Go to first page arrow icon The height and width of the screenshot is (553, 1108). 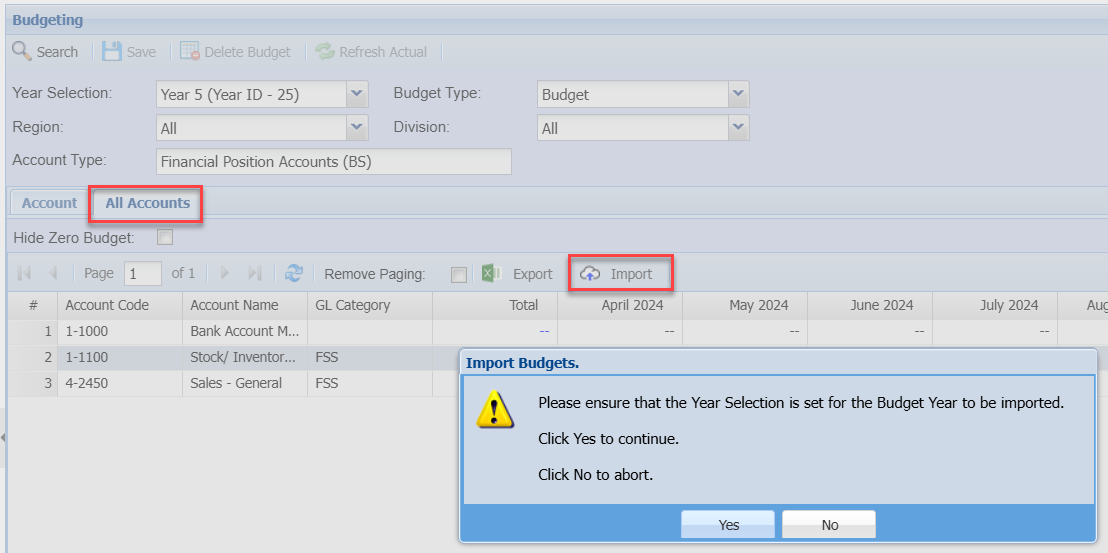24,273
